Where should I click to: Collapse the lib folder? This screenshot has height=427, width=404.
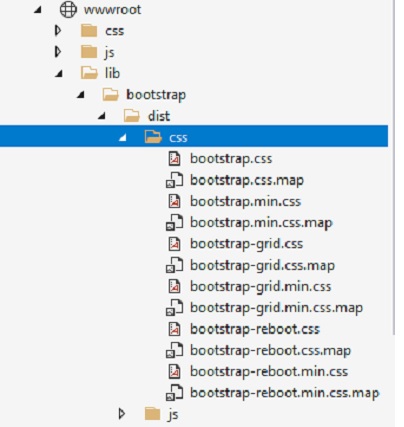tap(59, 74)
